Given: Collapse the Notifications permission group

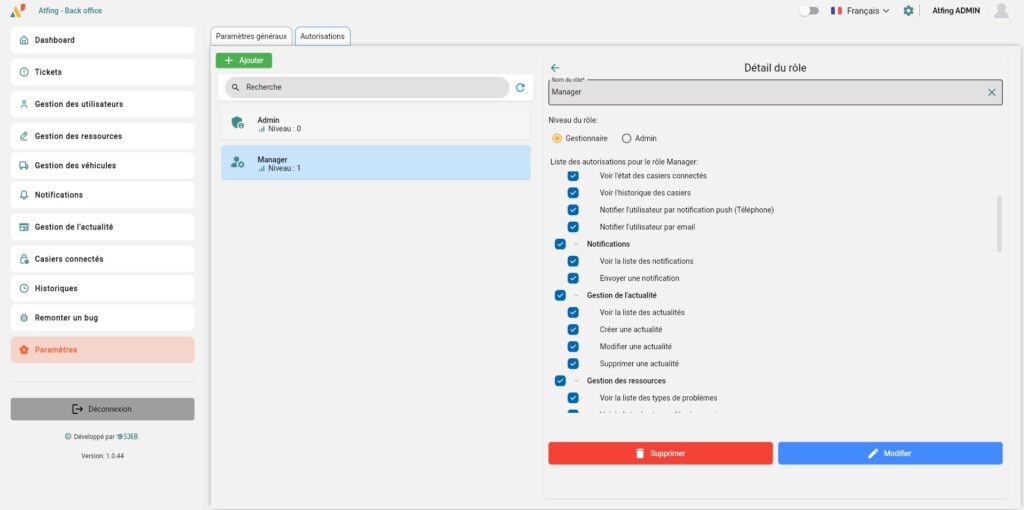Looking at the screenshot, I should coord(576,244).
